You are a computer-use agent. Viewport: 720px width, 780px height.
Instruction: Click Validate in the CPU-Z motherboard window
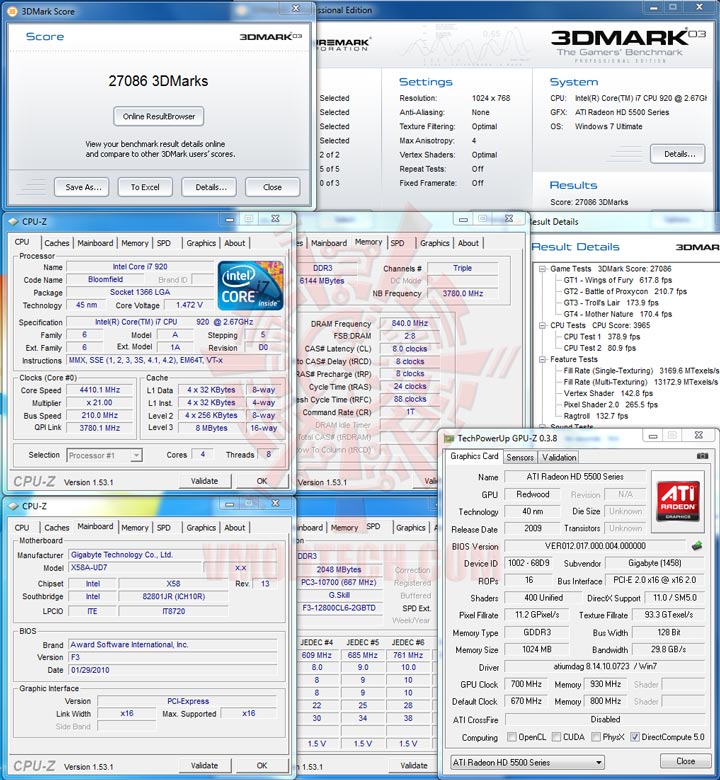pos(205,765)
